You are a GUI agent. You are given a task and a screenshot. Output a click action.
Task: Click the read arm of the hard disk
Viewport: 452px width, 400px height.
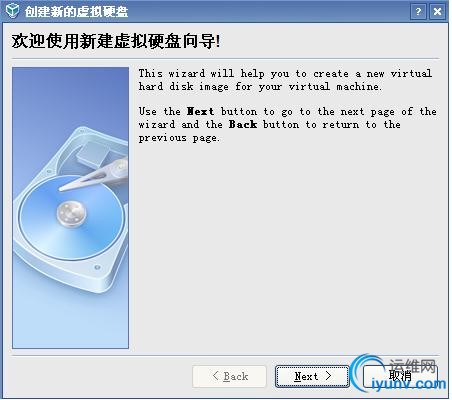tap(95, 175)
